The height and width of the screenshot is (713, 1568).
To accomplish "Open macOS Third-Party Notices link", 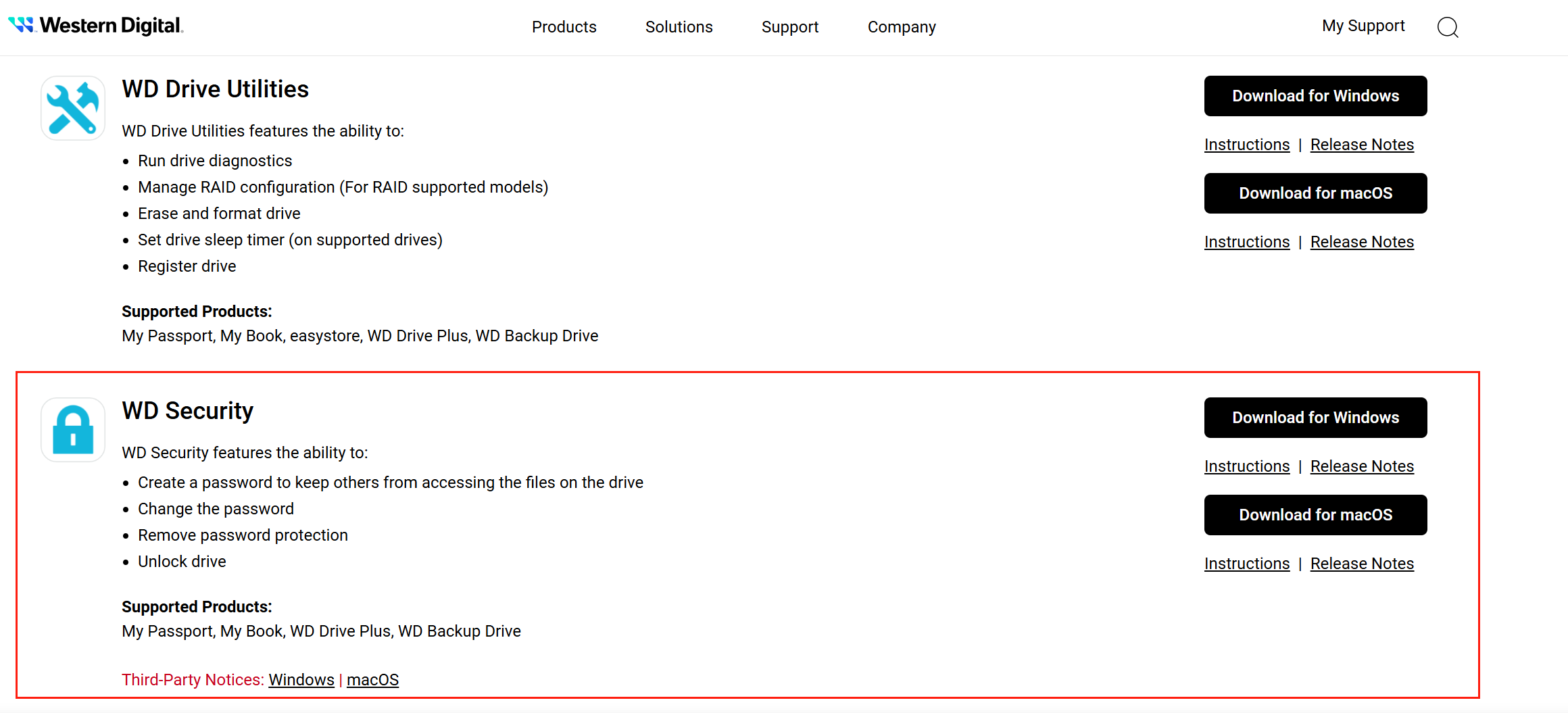I will [372, 680].
